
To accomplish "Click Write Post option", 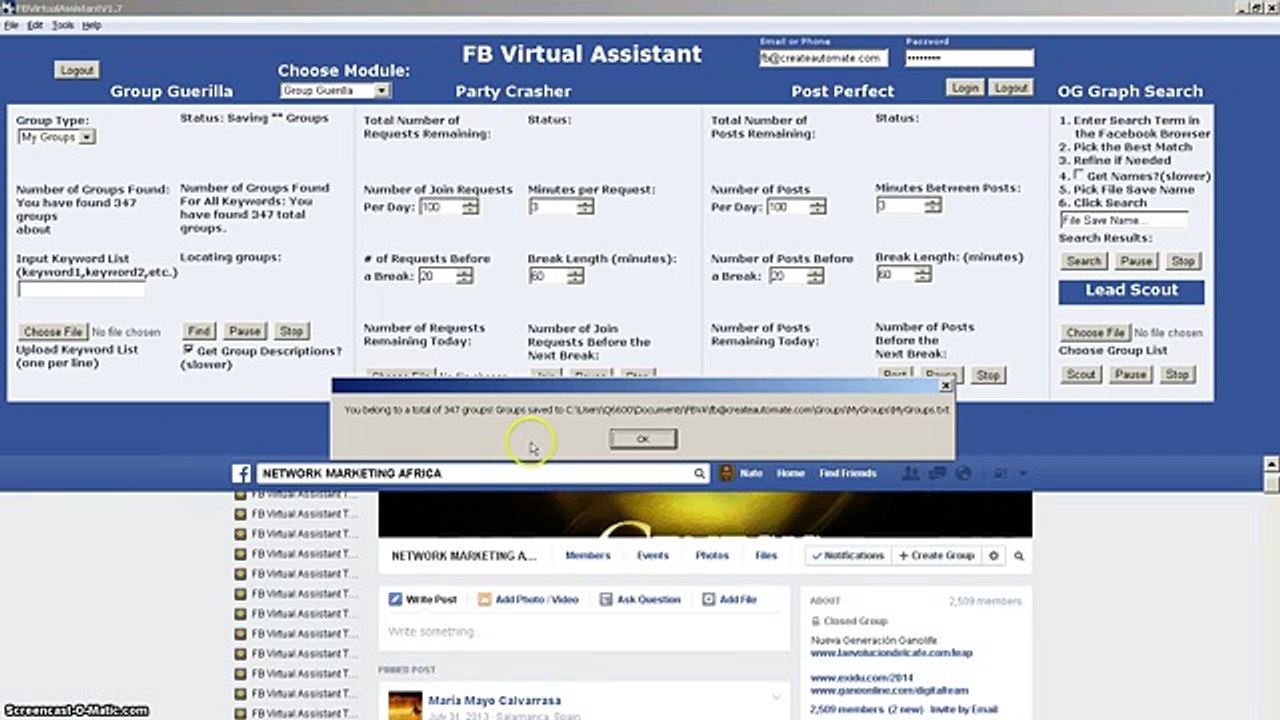I will pyautogui.click(x=423, y=599).
